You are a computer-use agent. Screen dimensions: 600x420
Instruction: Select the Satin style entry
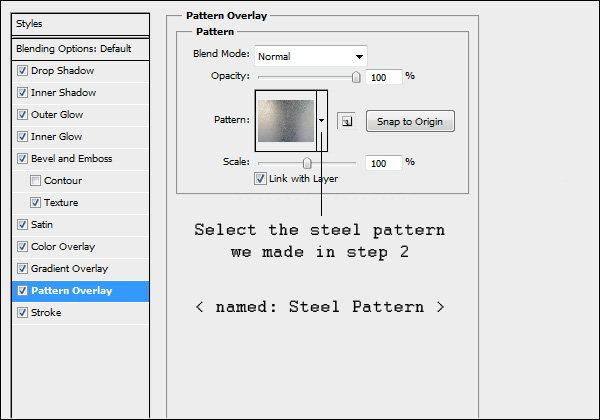[43, 225]
